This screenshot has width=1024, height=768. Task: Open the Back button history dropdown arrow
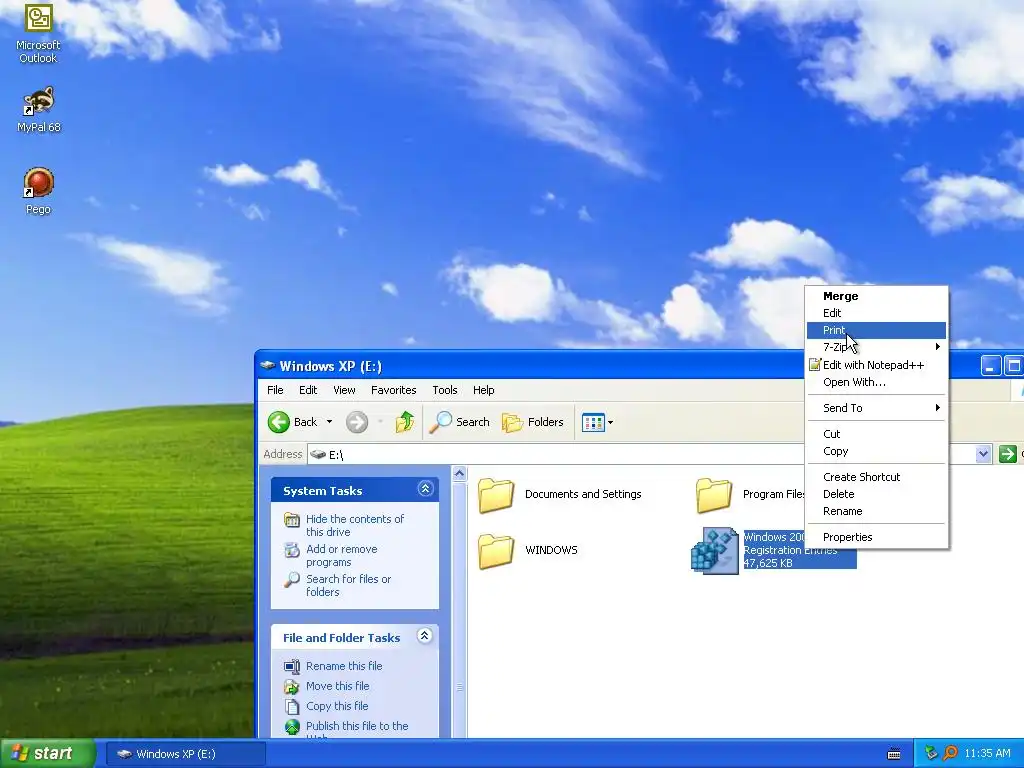(x=329, y=422)
